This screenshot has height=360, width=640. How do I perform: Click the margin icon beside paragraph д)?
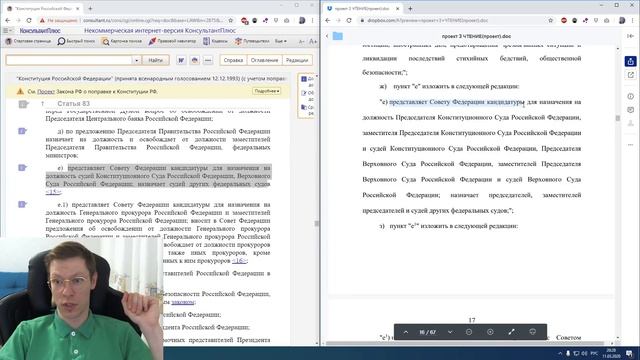click(22, 131)
